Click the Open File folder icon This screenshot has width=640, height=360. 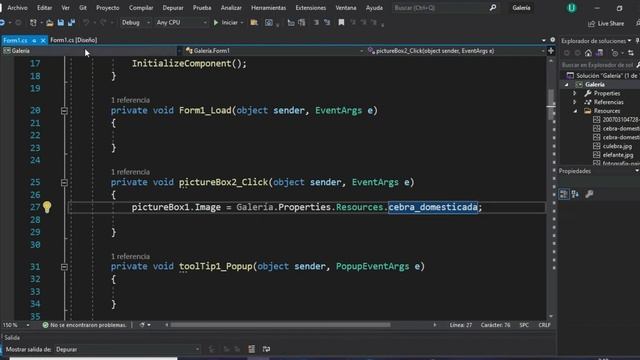click(49, 23)
